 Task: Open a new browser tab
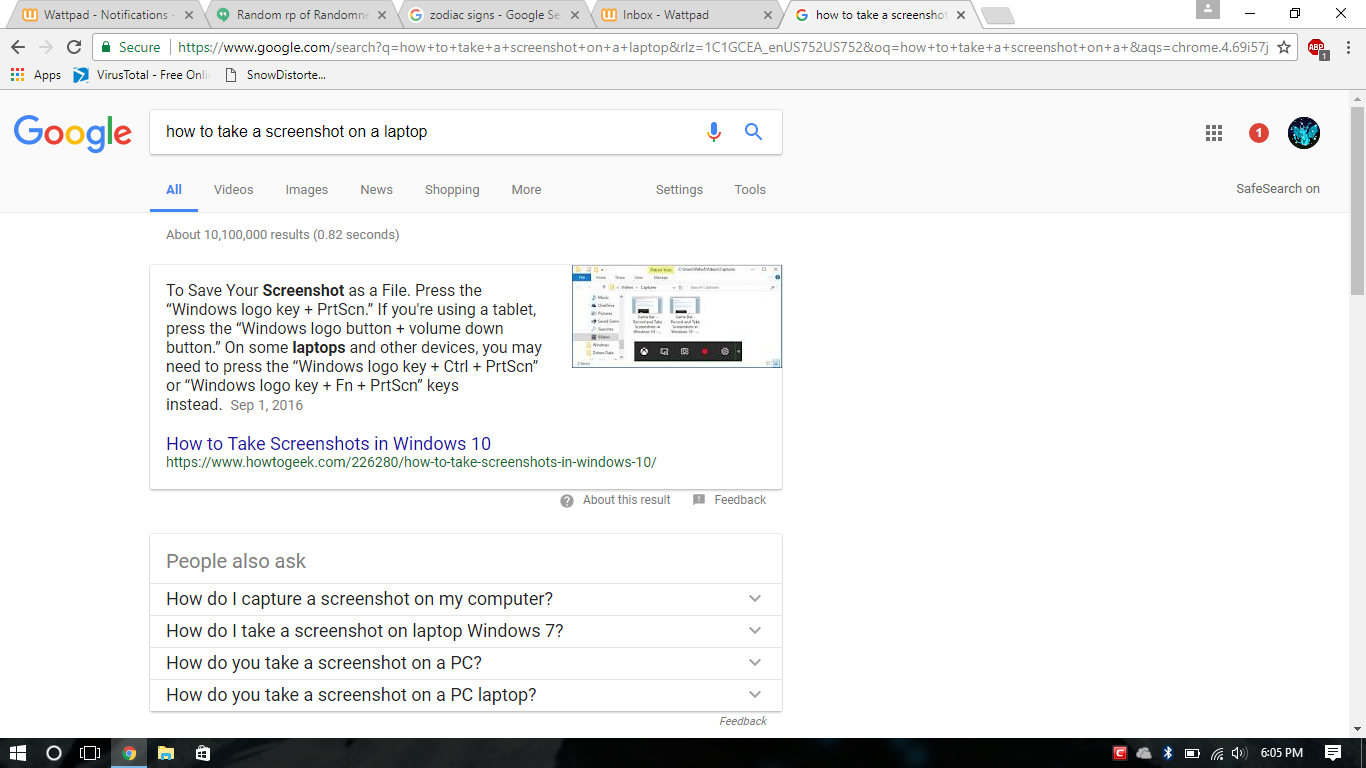click(x=998, y=15)
